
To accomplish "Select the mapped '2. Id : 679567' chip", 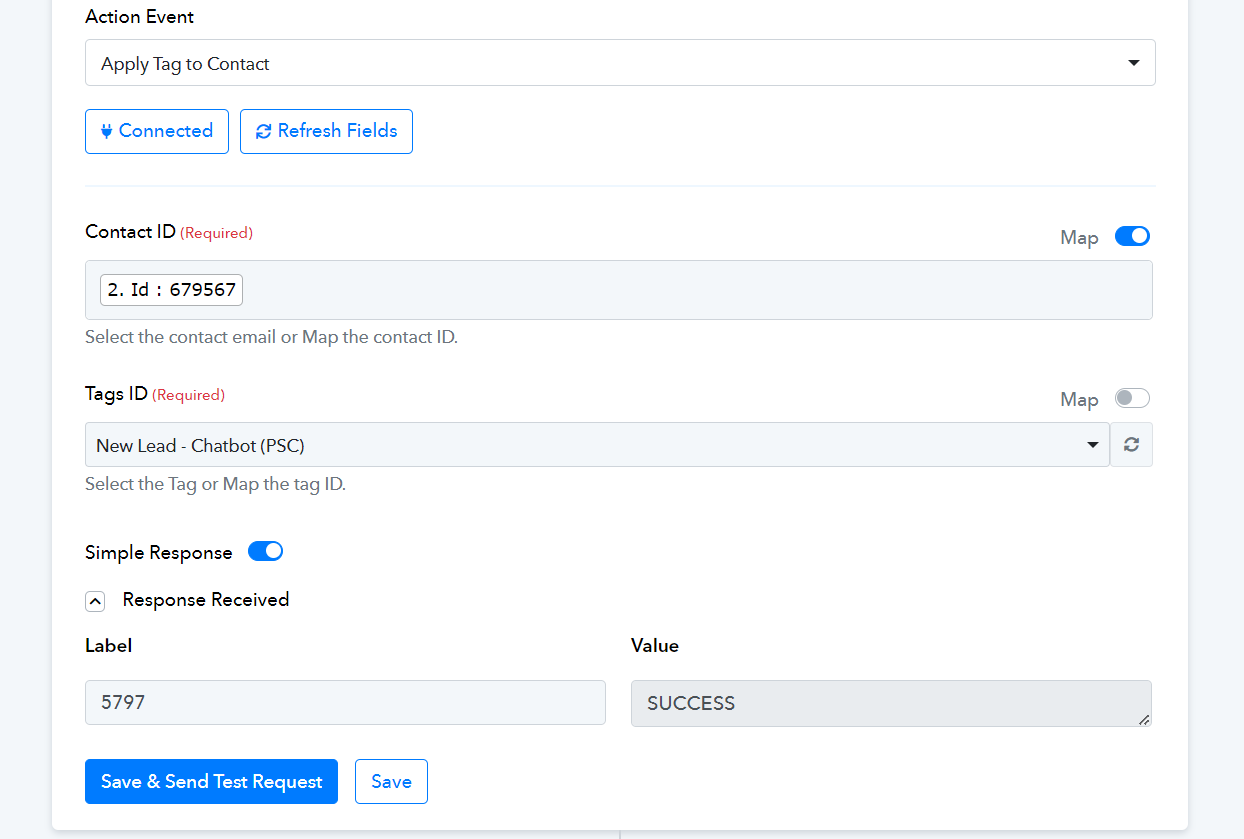I will coord(171,290).
